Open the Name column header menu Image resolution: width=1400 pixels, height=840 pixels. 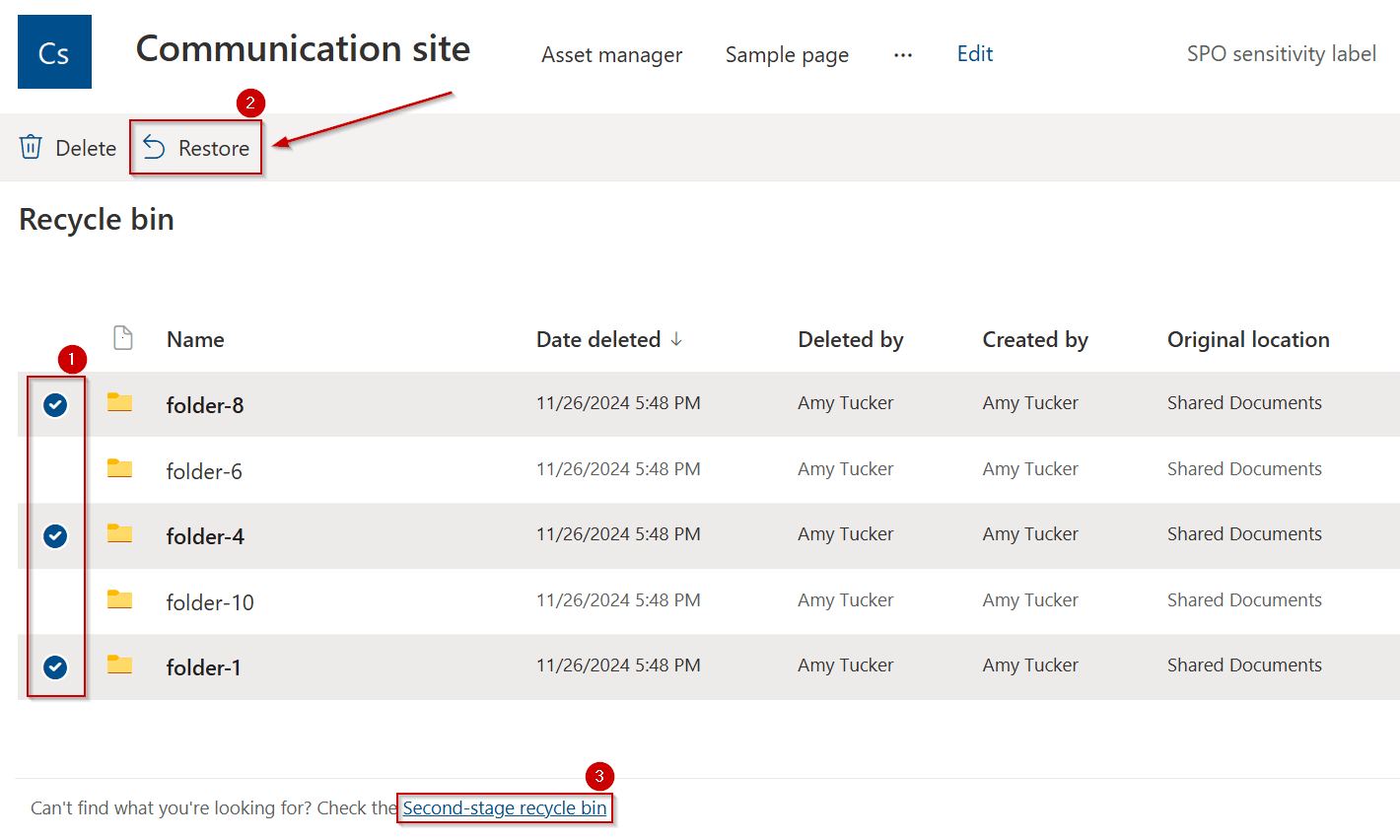tap(195, 339)
